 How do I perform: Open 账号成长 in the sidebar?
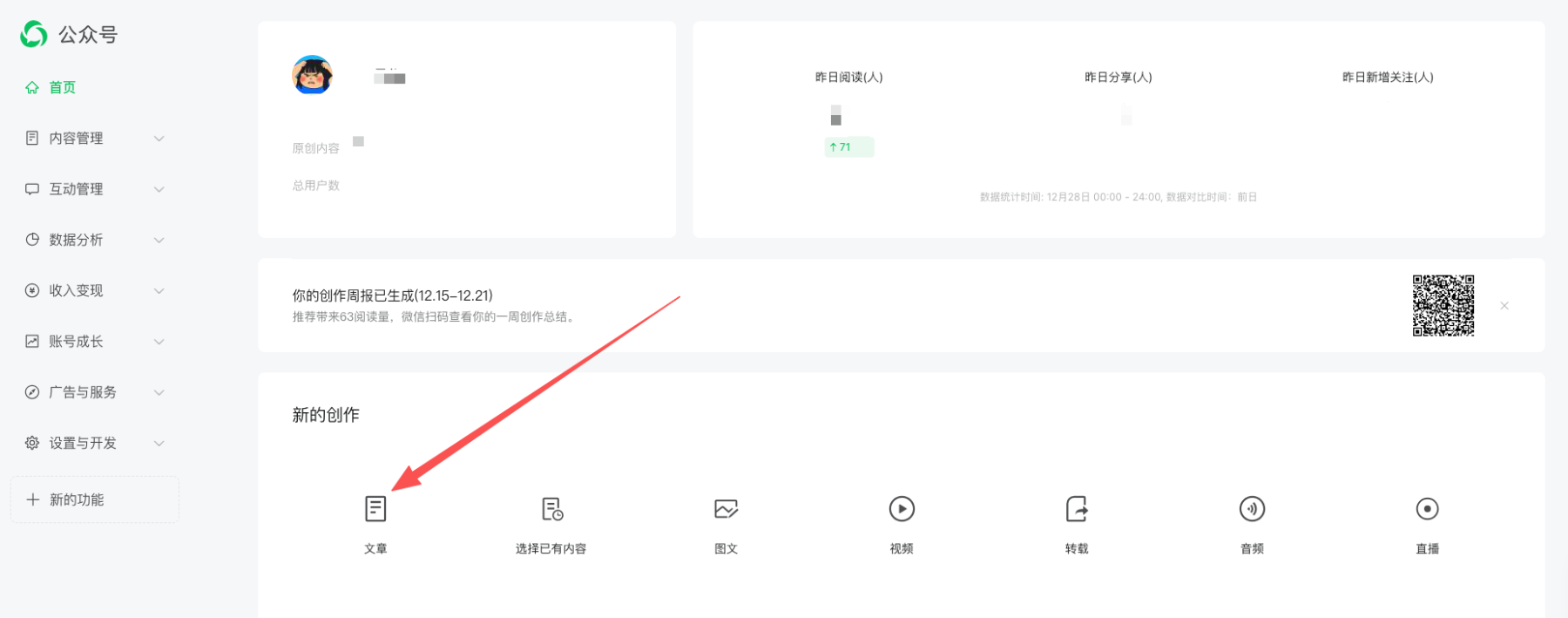point(76,342)
